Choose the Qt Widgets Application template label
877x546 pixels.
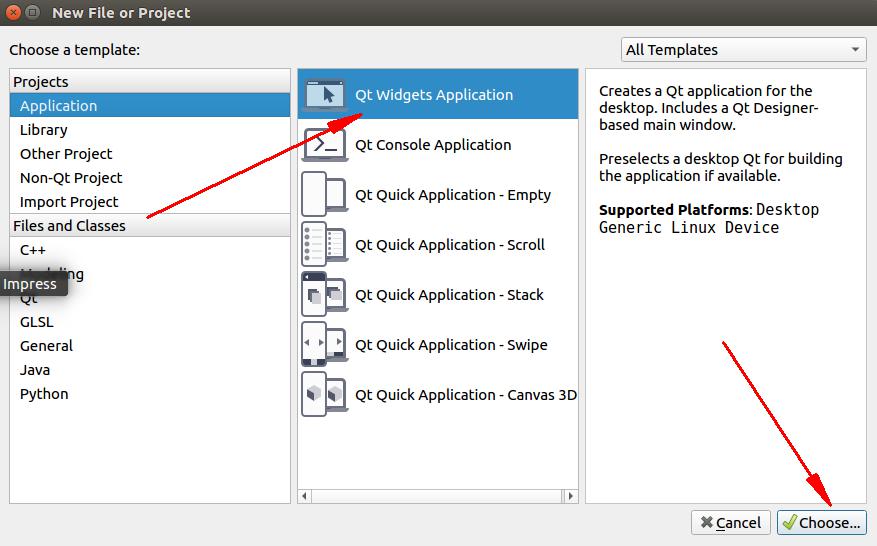click(x=434, y=95)
